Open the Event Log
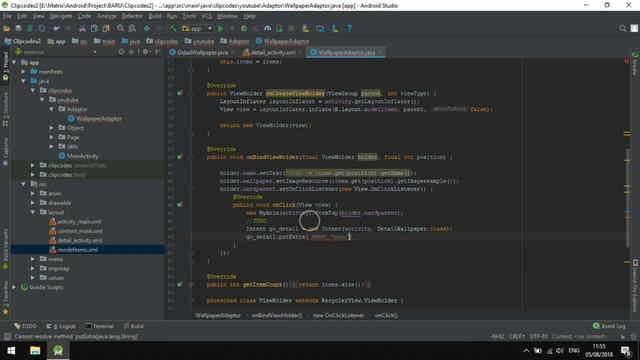Screen dimensions: 640x360 pos(609,326)
